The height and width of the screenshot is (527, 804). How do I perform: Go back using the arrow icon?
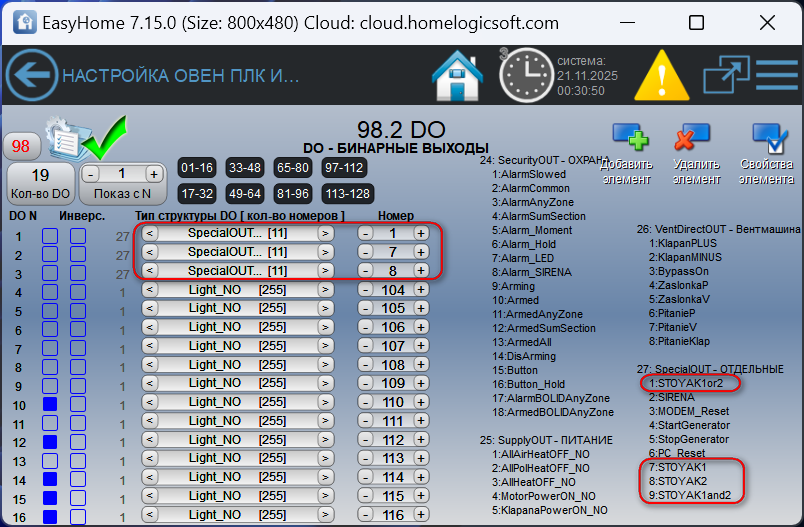[32, 76]
